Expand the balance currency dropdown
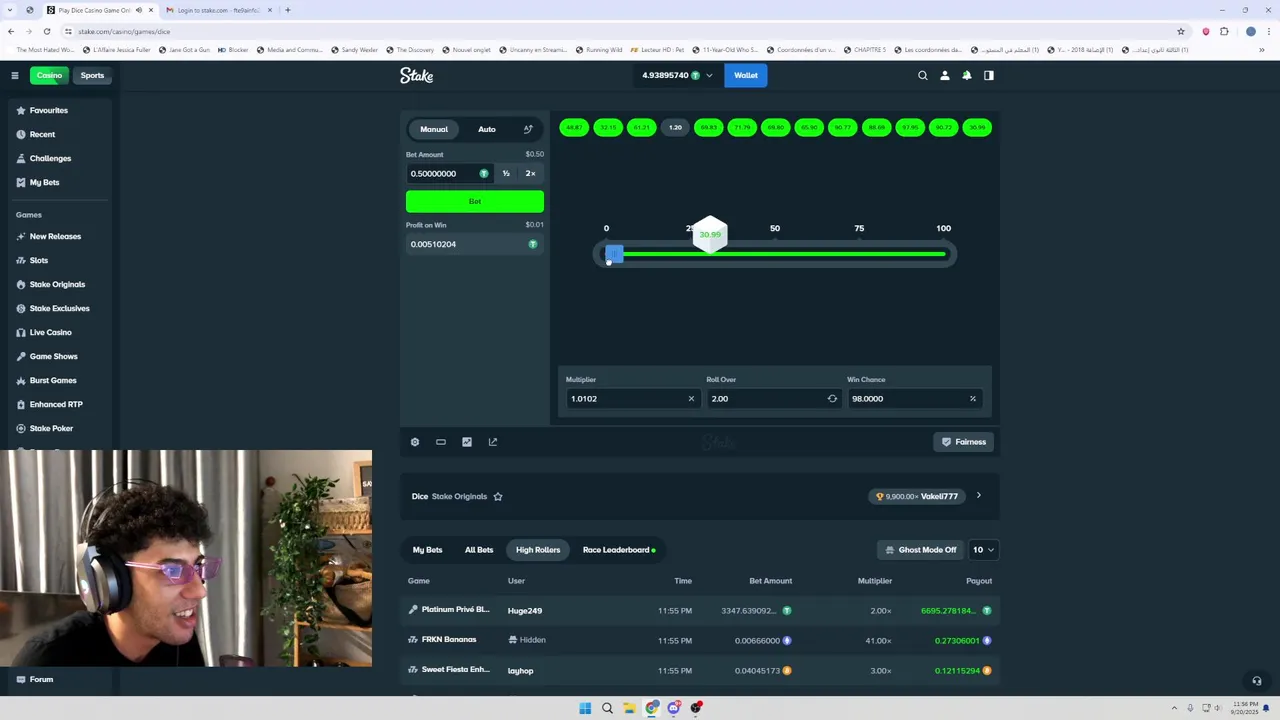 pos(709,75)
